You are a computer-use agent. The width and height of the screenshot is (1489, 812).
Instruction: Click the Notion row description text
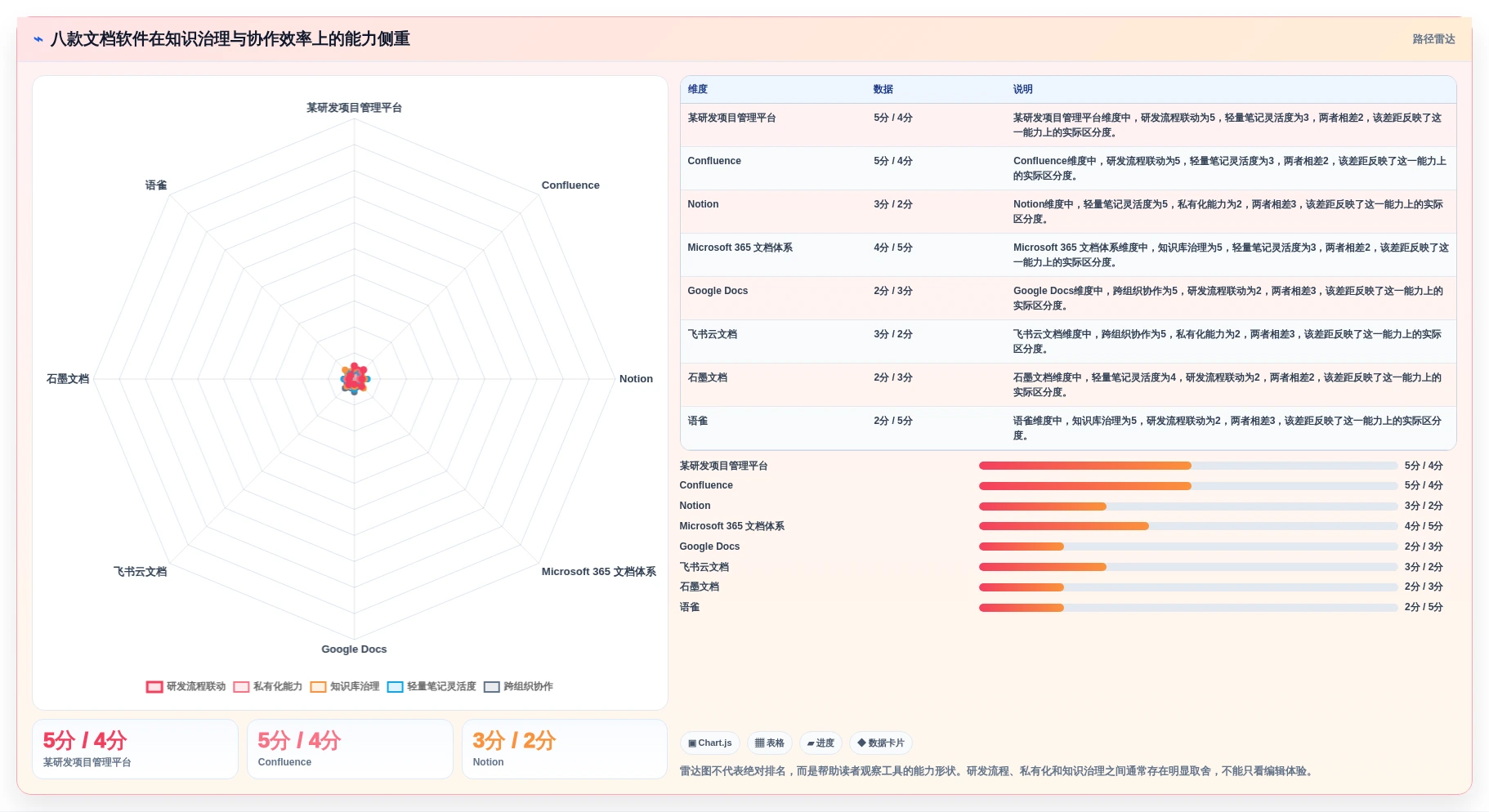click(x=1228, y=212)
